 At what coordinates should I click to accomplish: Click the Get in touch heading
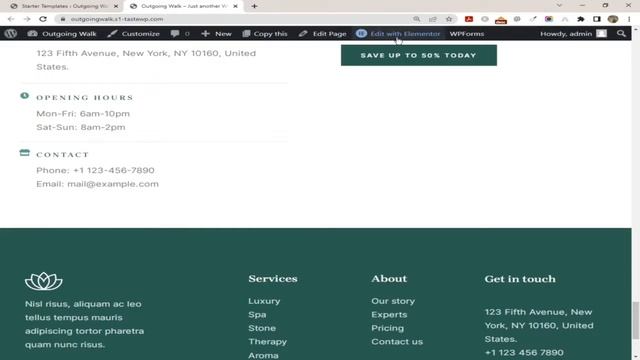click(520, 279)
